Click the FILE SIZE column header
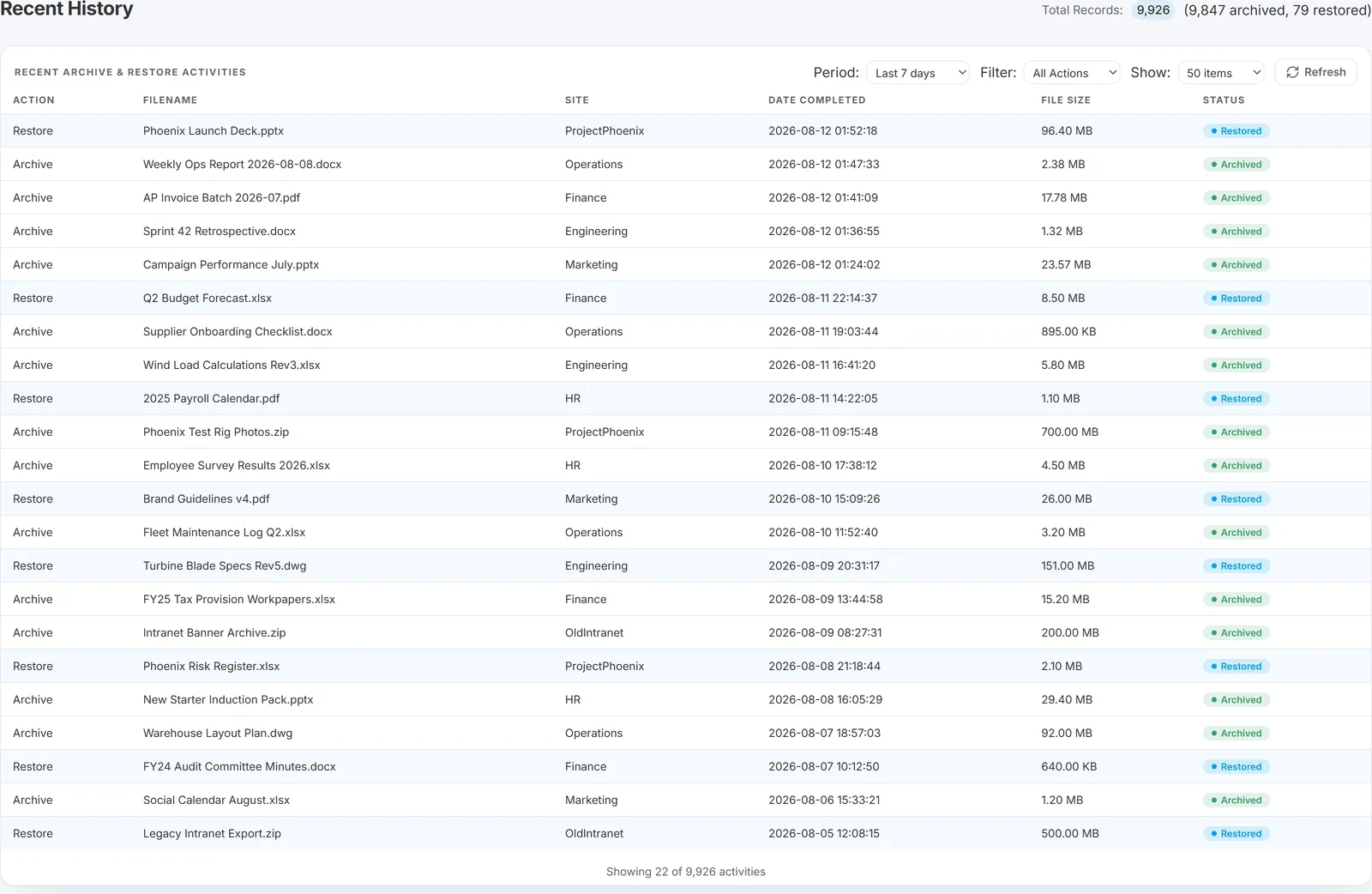Screen dimensions: 1372x894 [x=1066, y=100]
